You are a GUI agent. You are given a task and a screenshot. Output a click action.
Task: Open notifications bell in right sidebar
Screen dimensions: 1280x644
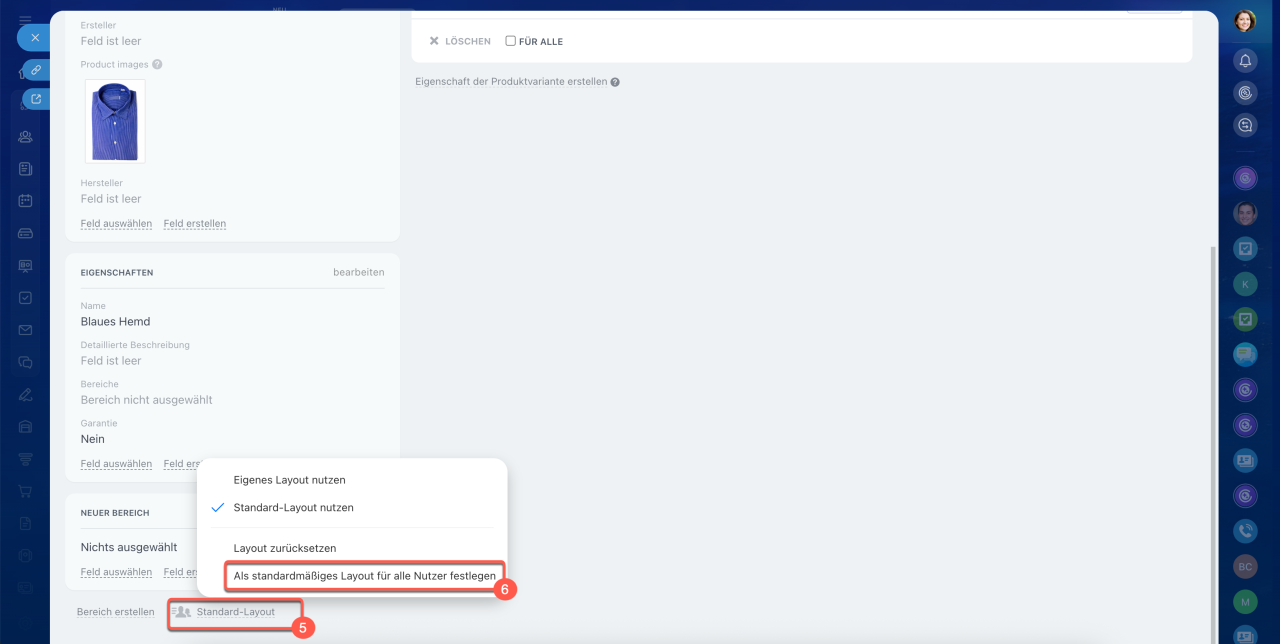pos(1245,61)
